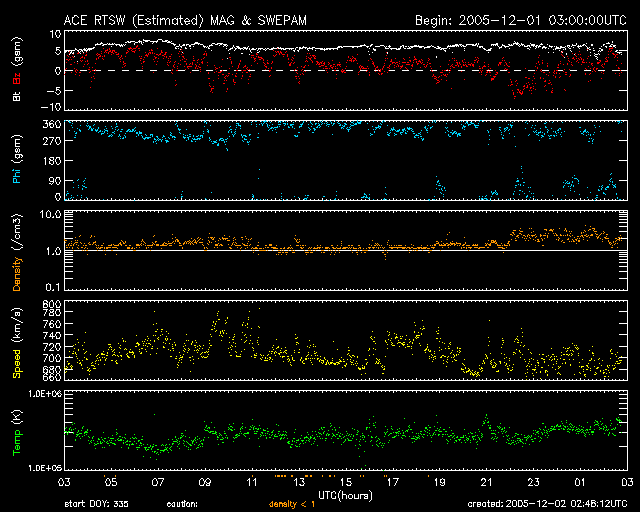640x512 pixels.
Task: Click the 13 hour tick label
Action: click(300, 482)
